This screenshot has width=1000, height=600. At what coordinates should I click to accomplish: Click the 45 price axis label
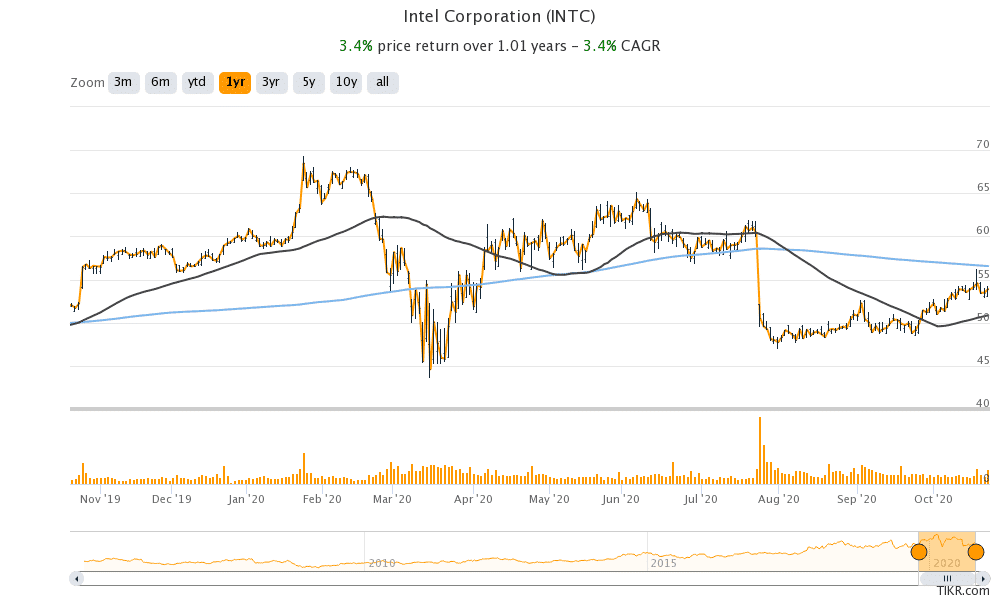(x=983, y=360)
